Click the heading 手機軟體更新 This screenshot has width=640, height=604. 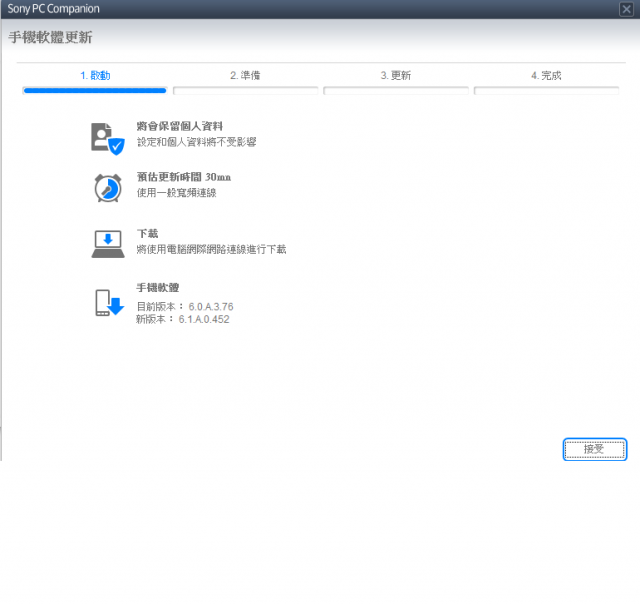point(50,38)
